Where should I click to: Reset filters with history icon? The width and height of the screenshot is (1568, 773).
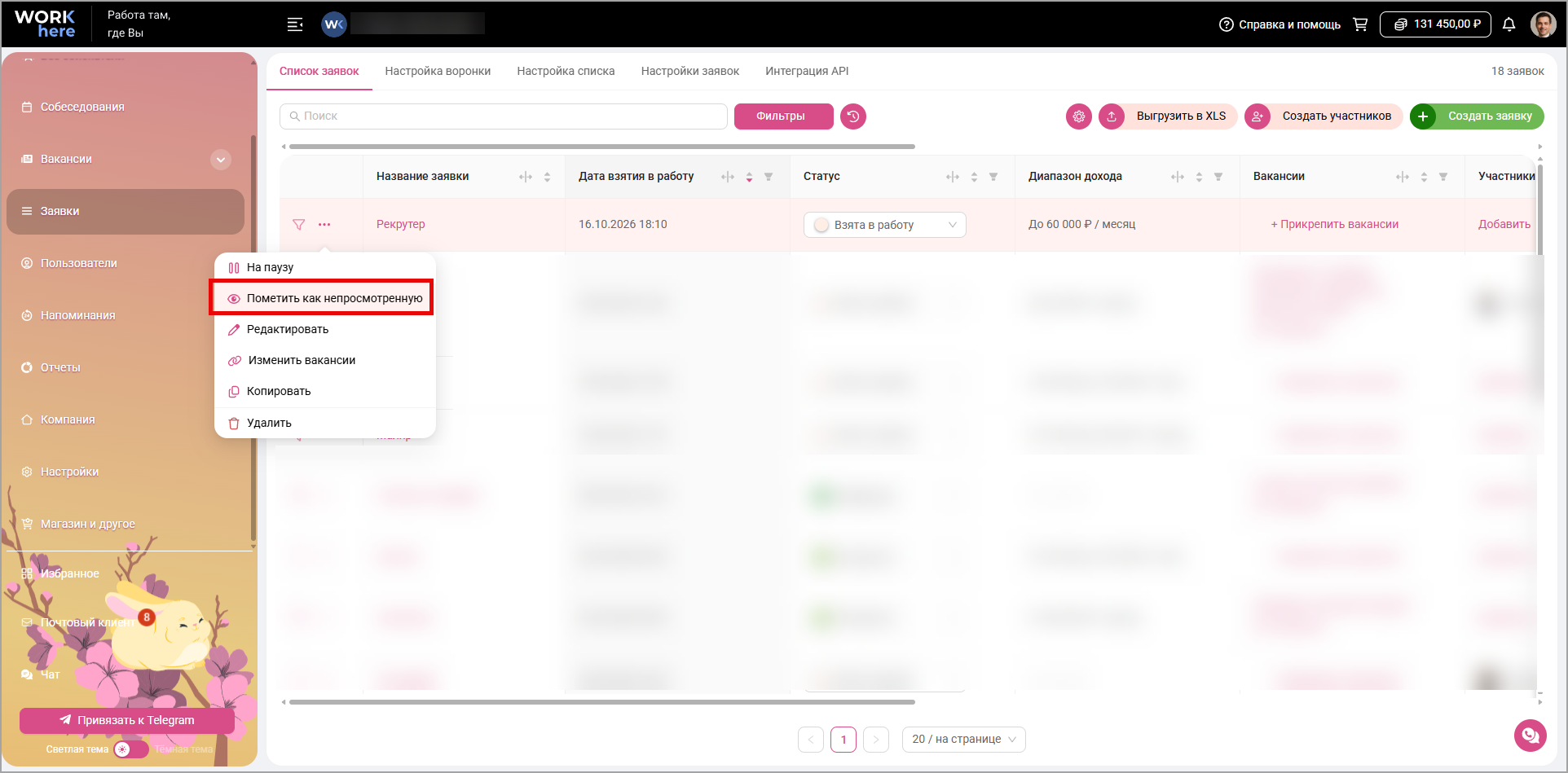point(853,116)
